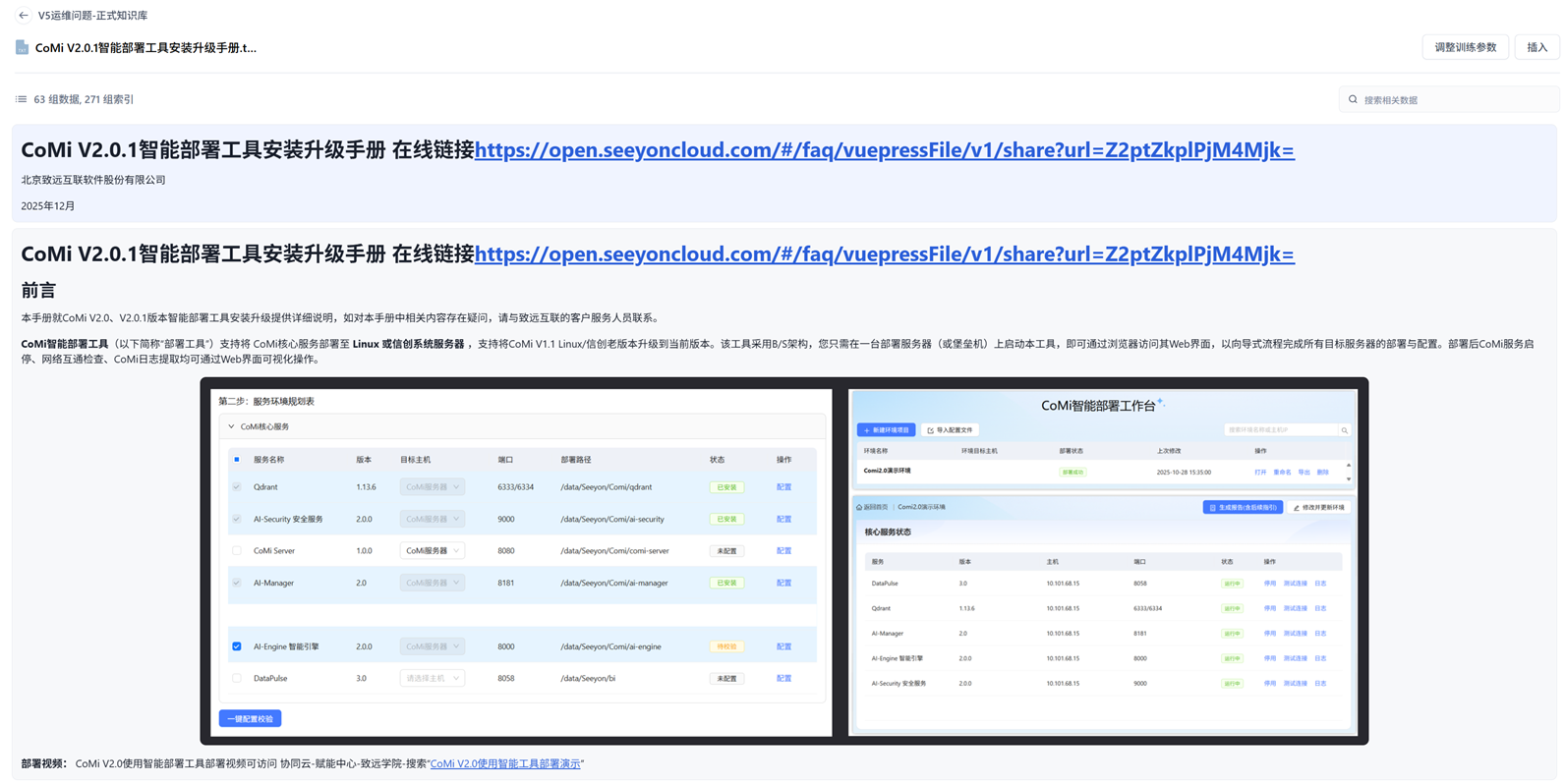This screenshot has width=1565, height=784.
Task: Click the plus icon on 新建环境项目
Action: tap(866, 430)
